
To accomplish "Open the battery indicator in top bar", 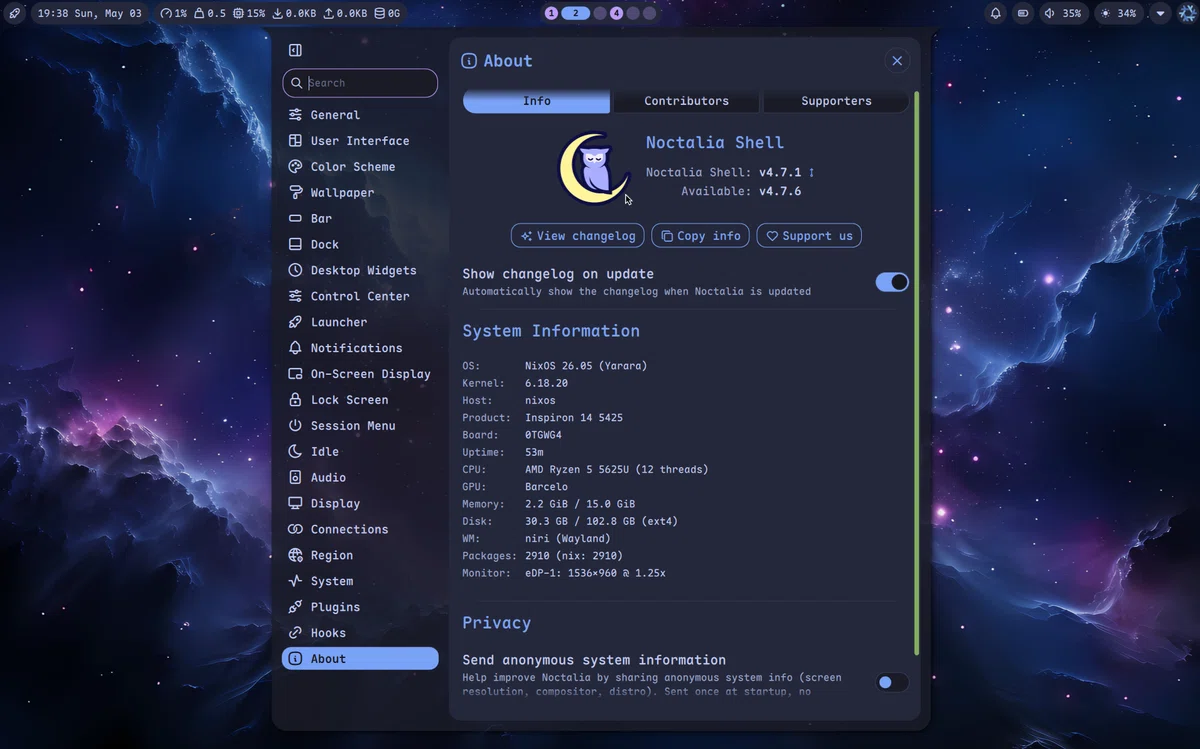I will pyautogui.click(x=1023, y=13).
